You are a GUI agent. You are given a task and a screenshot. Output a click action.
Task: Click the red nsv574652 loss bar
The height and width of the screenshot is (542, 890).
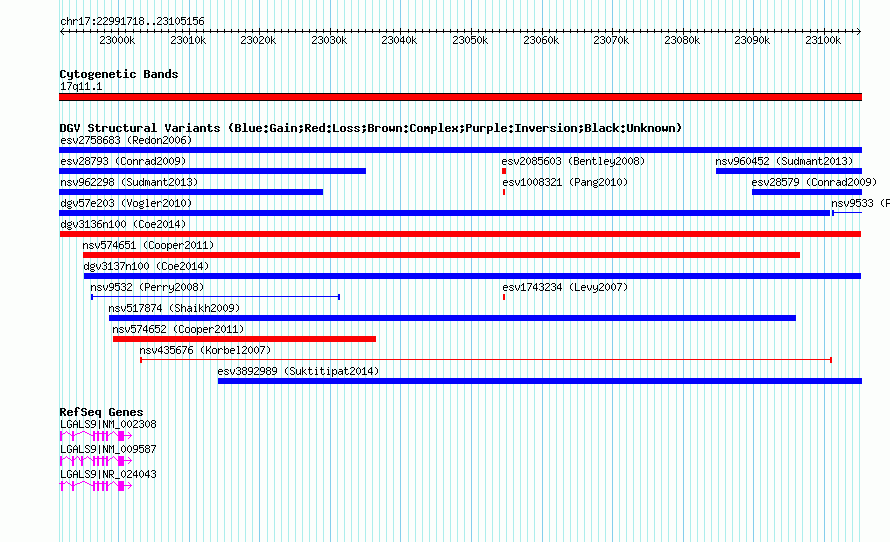coord(244,339)
